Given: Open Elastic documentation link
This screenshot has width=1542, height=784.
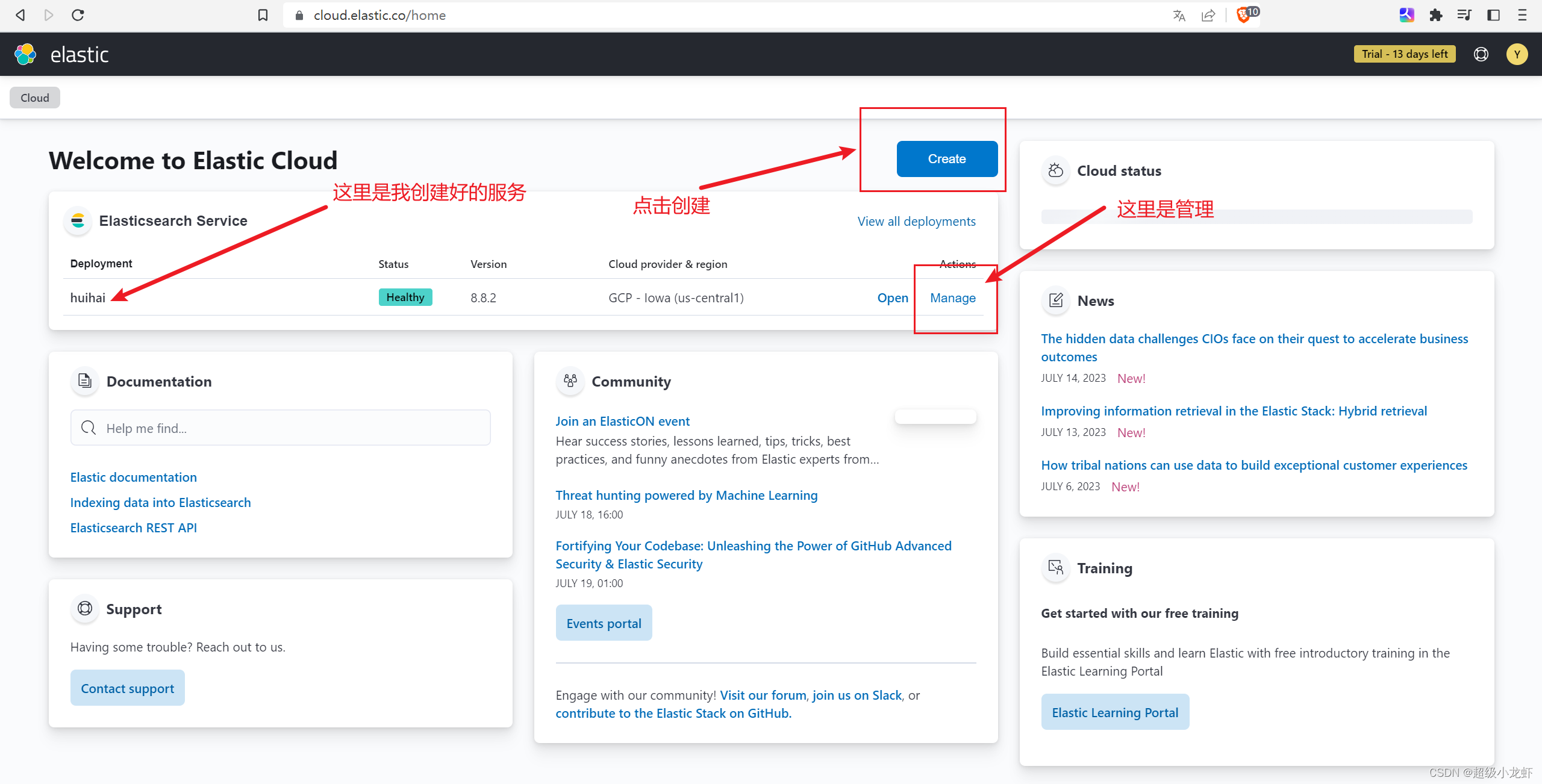Looking at the screenshot, I should click(x=134, y=477).
